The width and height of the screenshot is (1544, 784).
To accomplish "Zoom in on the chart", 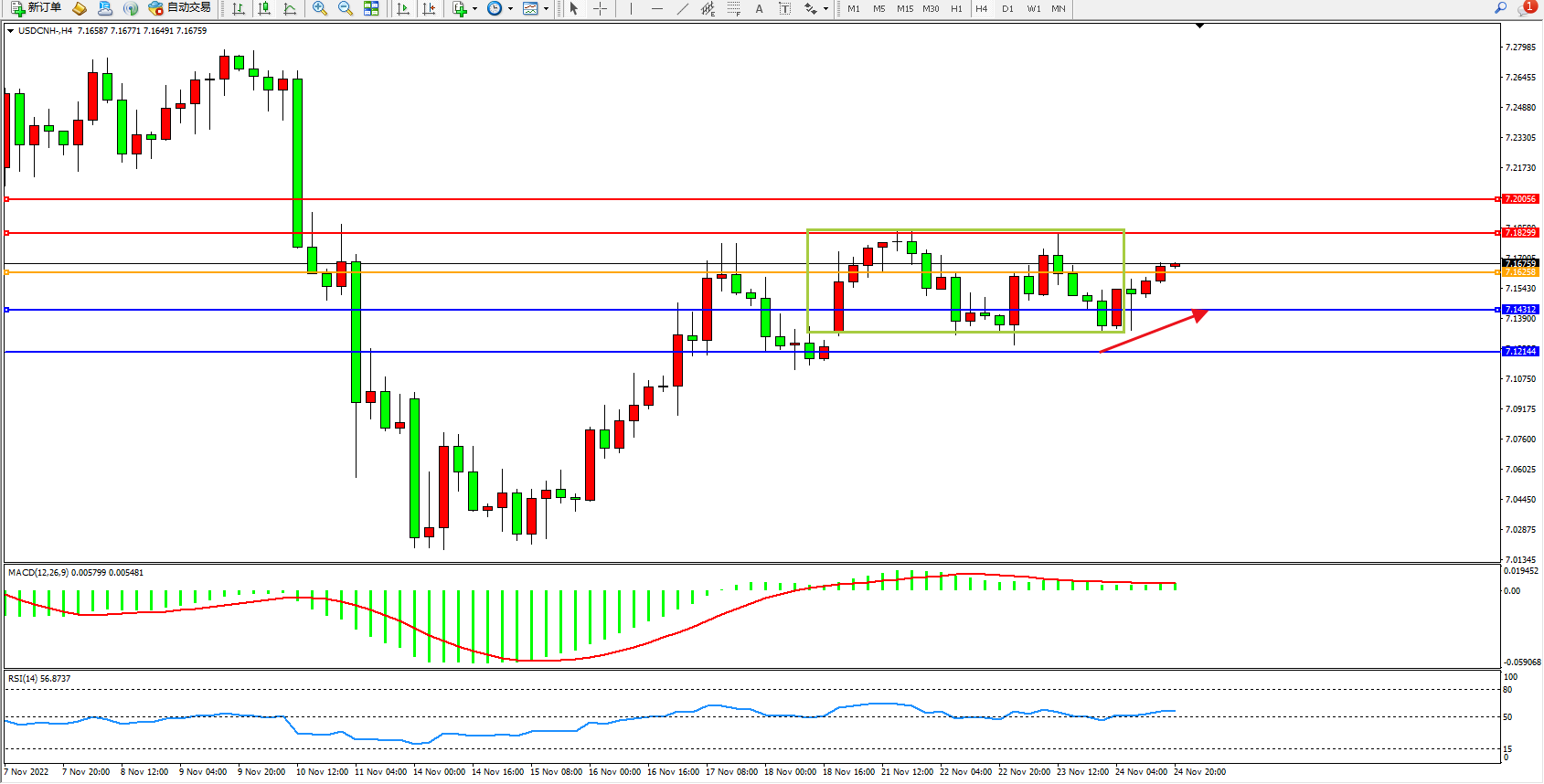I will (x=320, y=8).
